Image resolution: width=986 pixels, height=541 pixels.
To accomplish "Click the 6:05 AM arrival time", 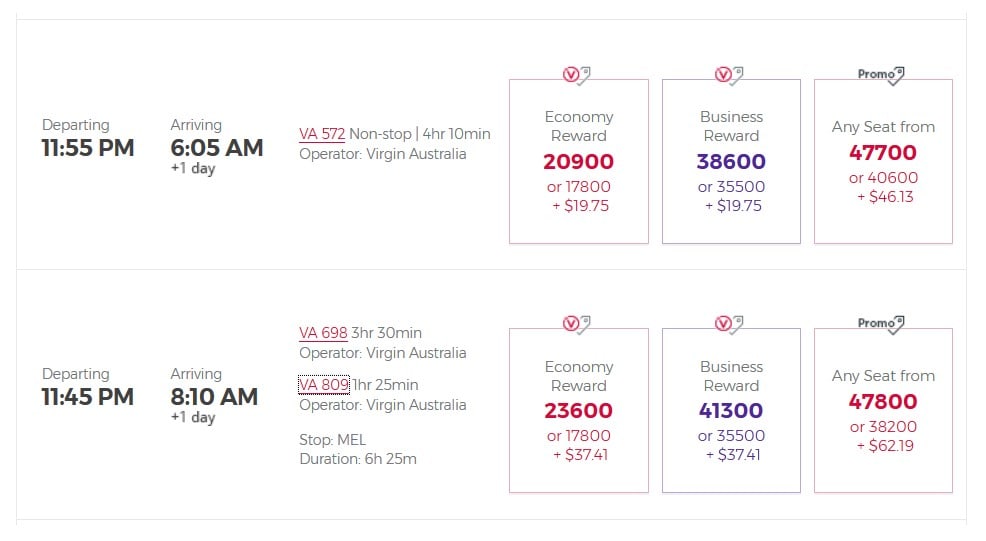I will (x=216, y=148).
